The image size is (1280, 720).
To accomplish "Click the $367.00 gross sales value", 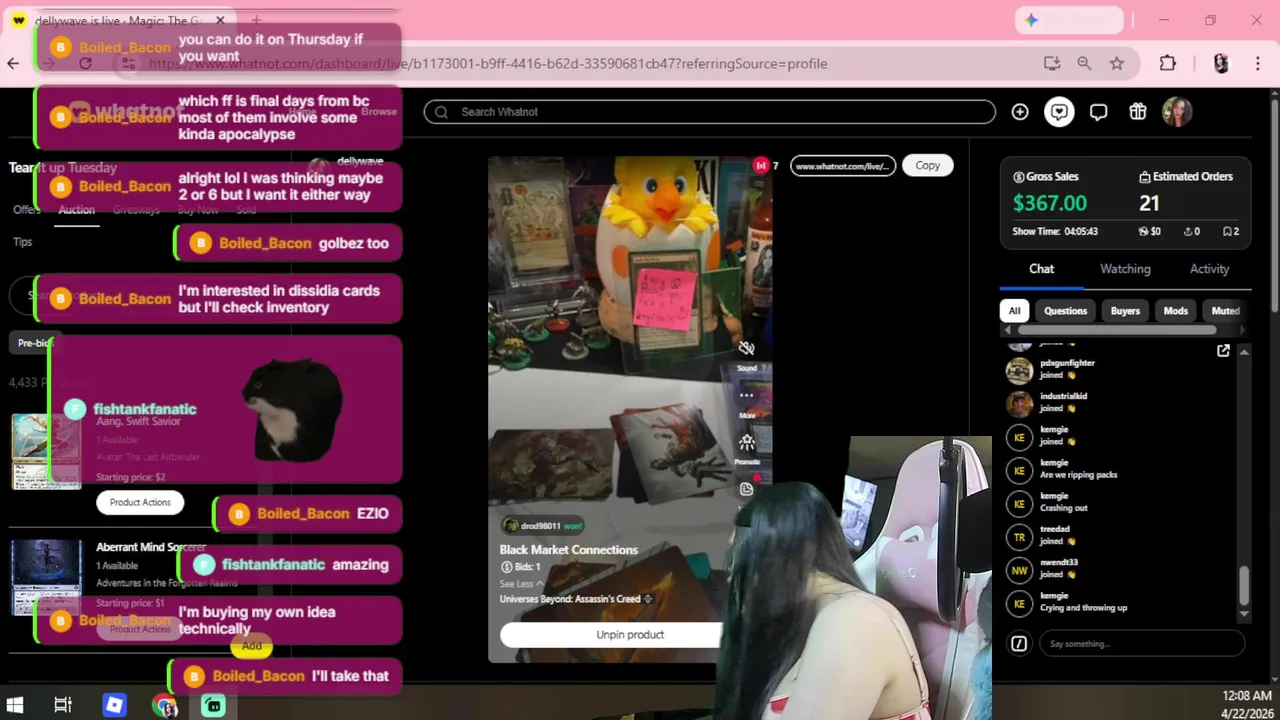I will [1049, 204].
